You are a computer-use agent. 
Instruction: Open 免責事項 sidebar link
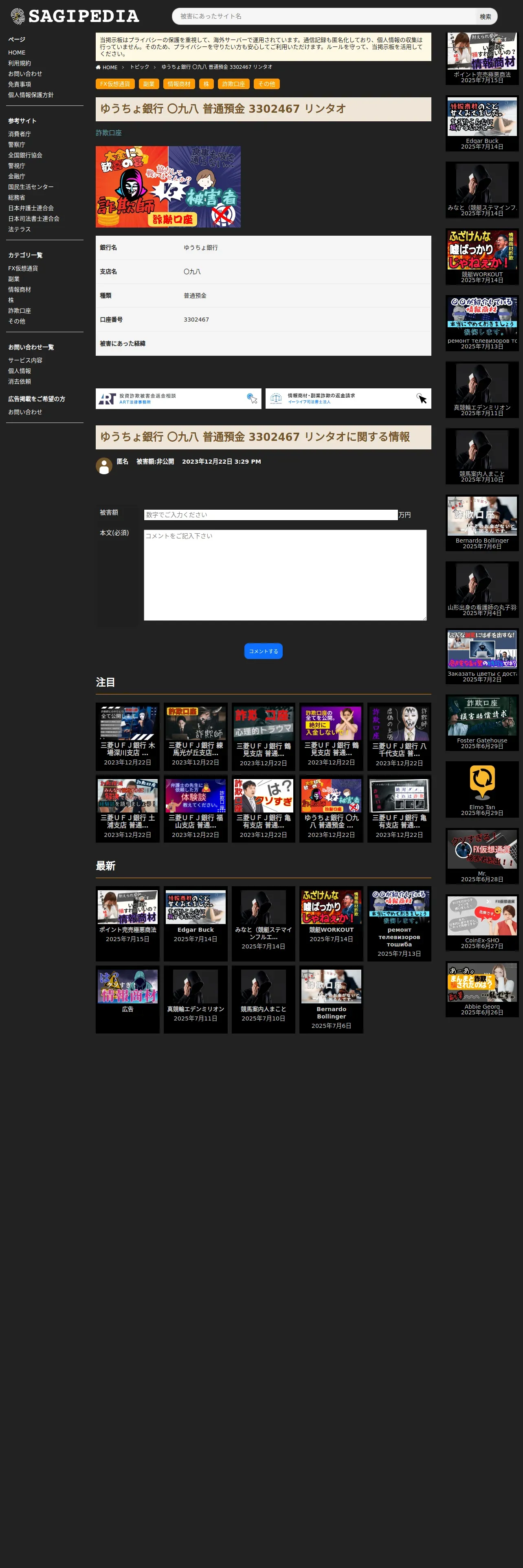20,85
